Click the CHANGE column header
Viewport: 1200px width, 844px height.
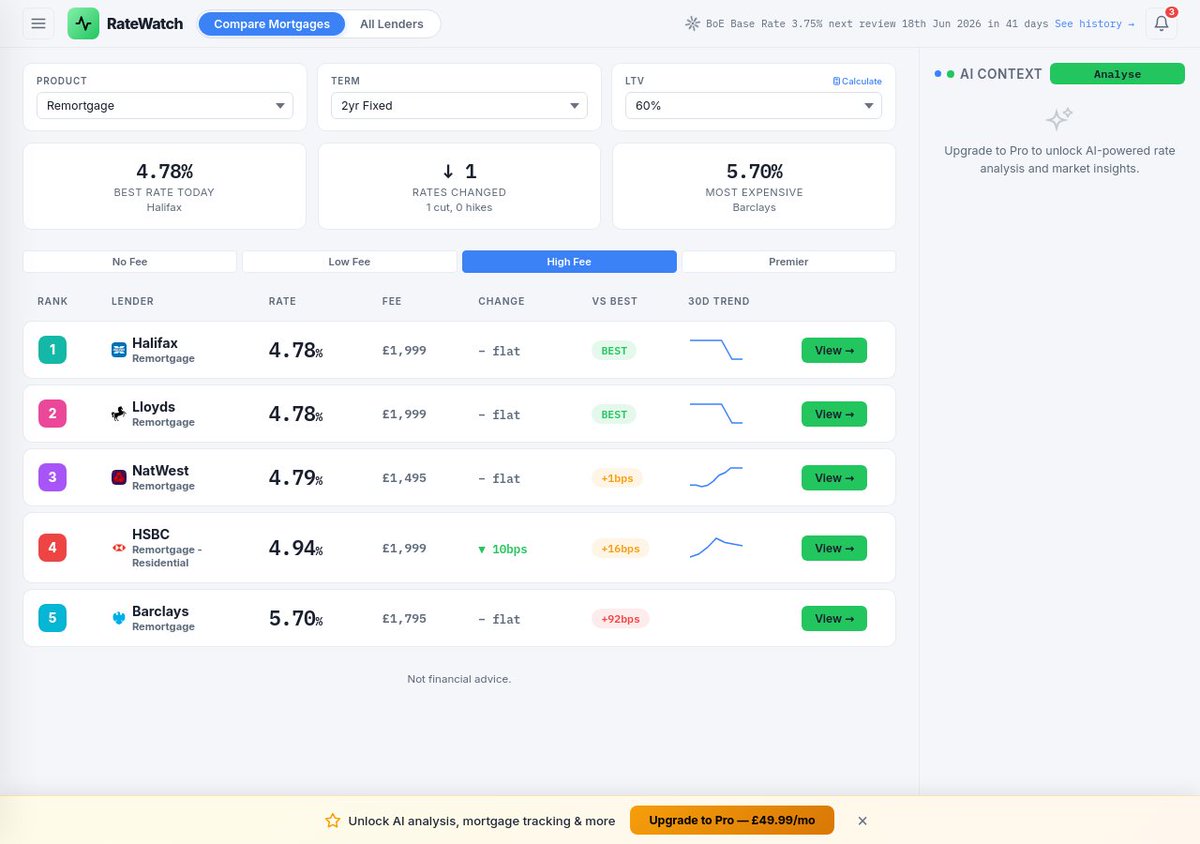[x=501, y=301]
